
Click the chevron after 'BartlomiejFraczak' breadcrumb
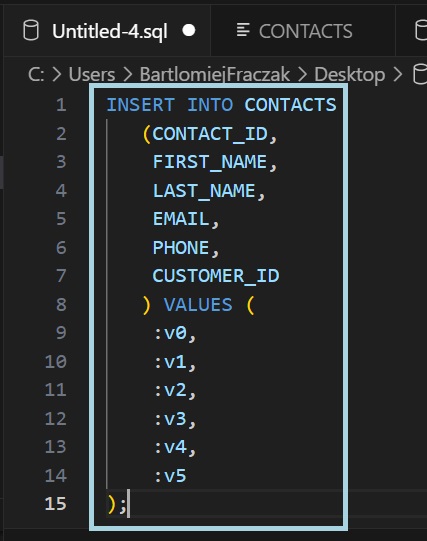302,75
